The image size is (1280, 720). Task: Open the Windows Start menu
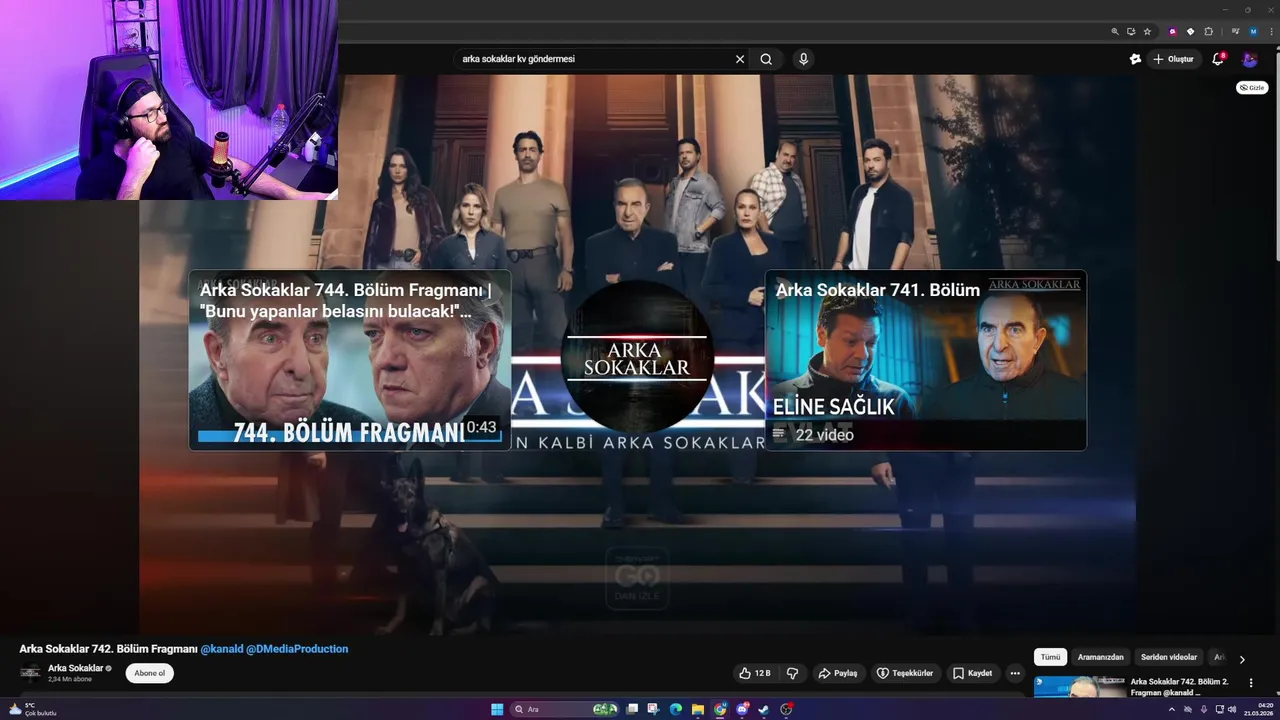pyautogui.click(x=497, y=709)
